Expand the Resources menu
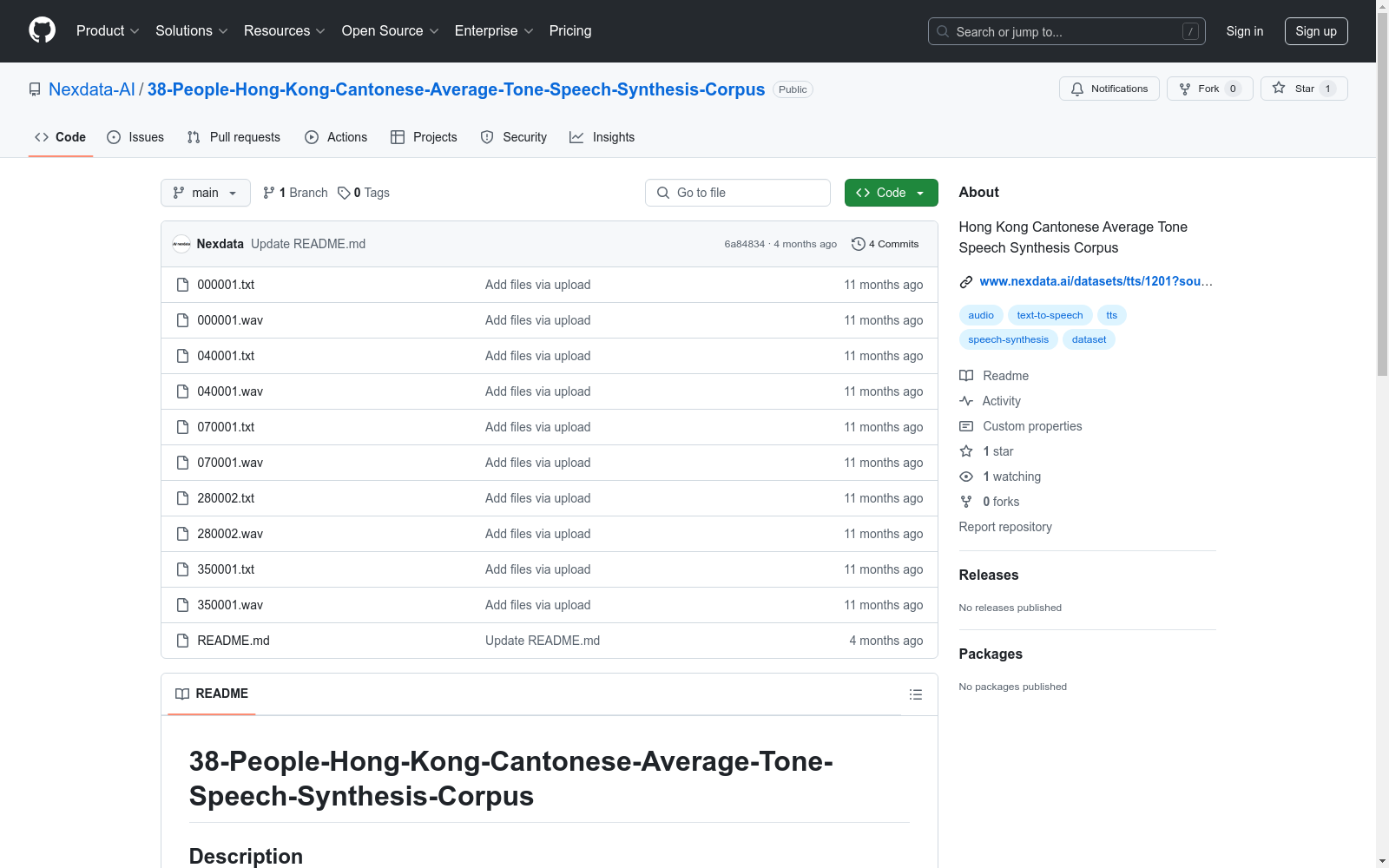 [x=285, y=30]
